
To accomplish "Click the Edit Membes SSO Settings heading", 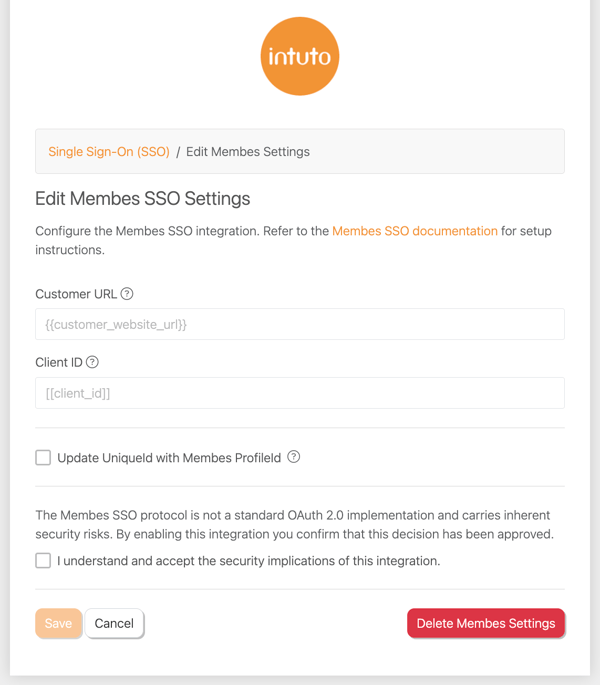I will pyautogui.click(x=142, y=199).
